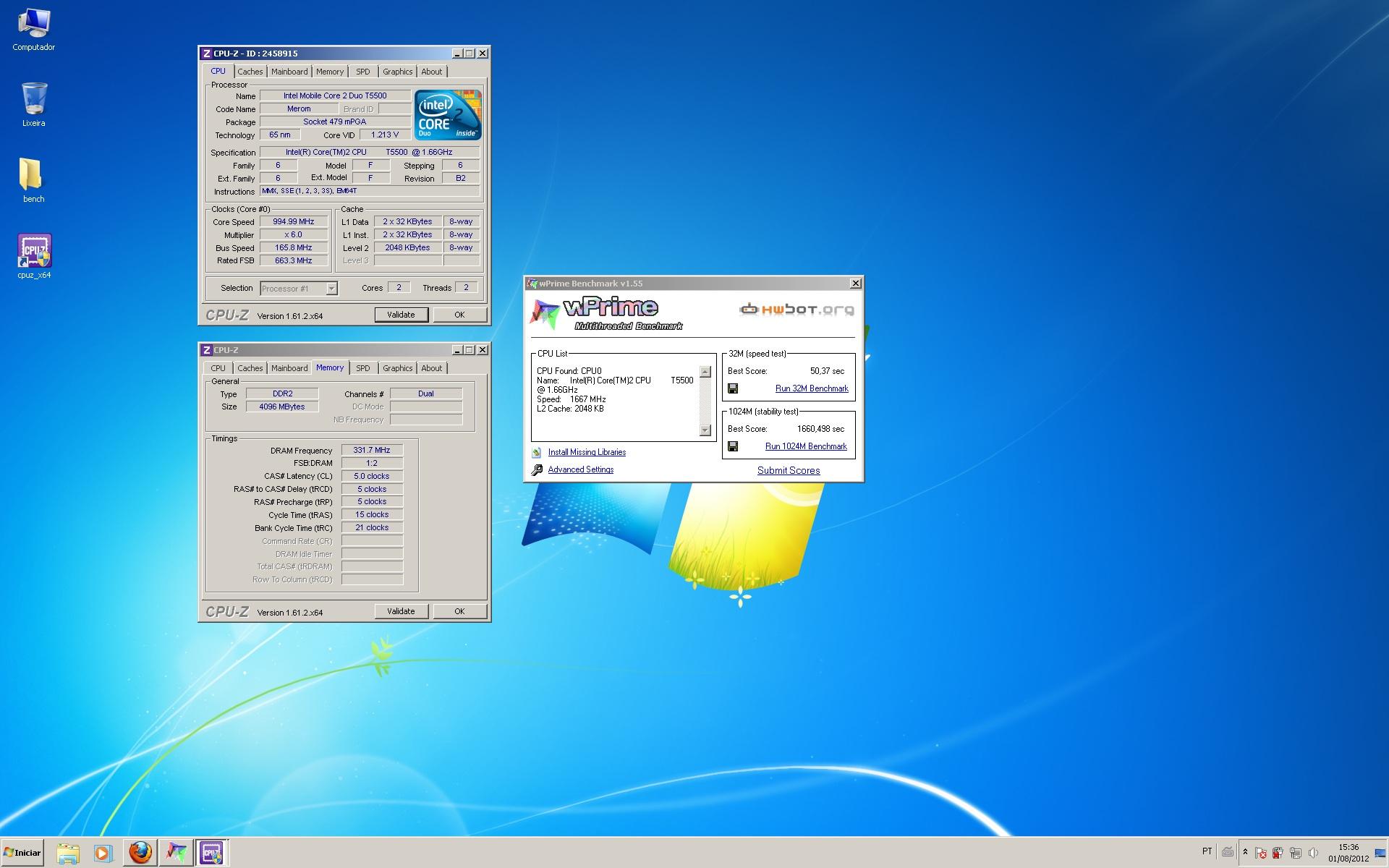Open the Iniciar start menu

point(22,853)
